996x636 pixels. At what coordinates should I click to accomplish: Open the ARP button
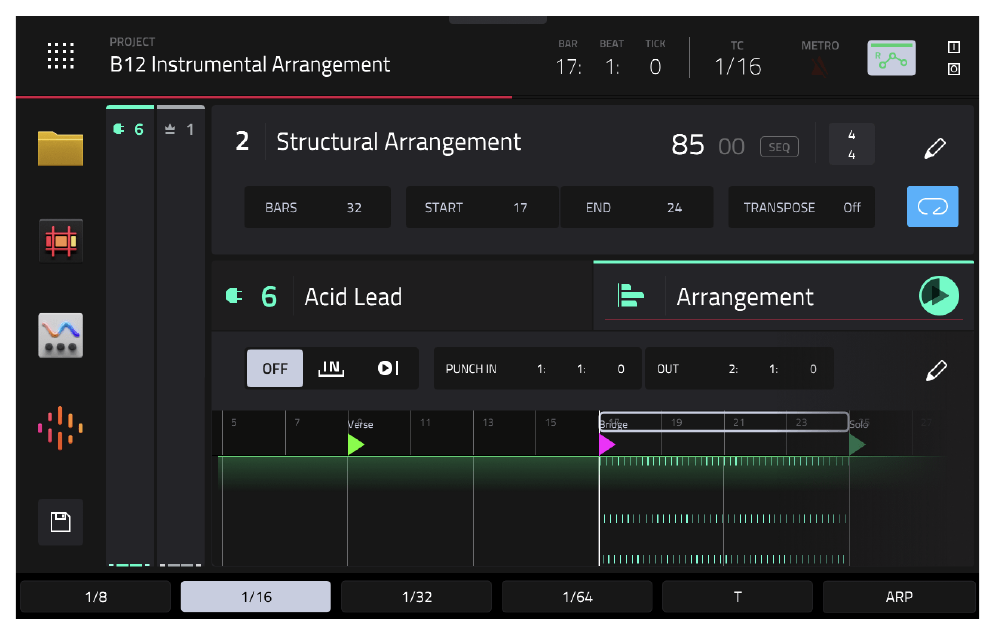[899, 597]
